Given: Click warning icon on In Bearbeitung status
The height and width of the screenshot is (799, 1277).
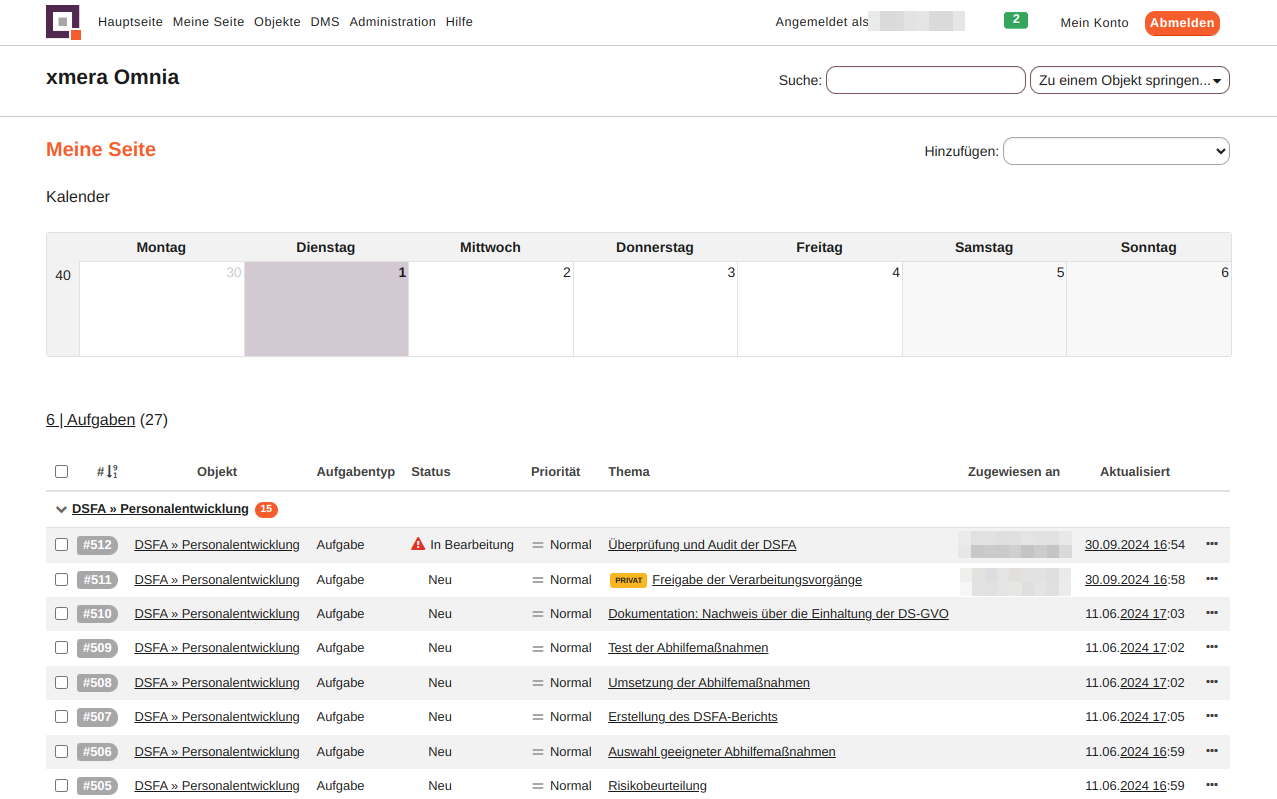Looking at the screenshot, I should [x=418, y=545].
